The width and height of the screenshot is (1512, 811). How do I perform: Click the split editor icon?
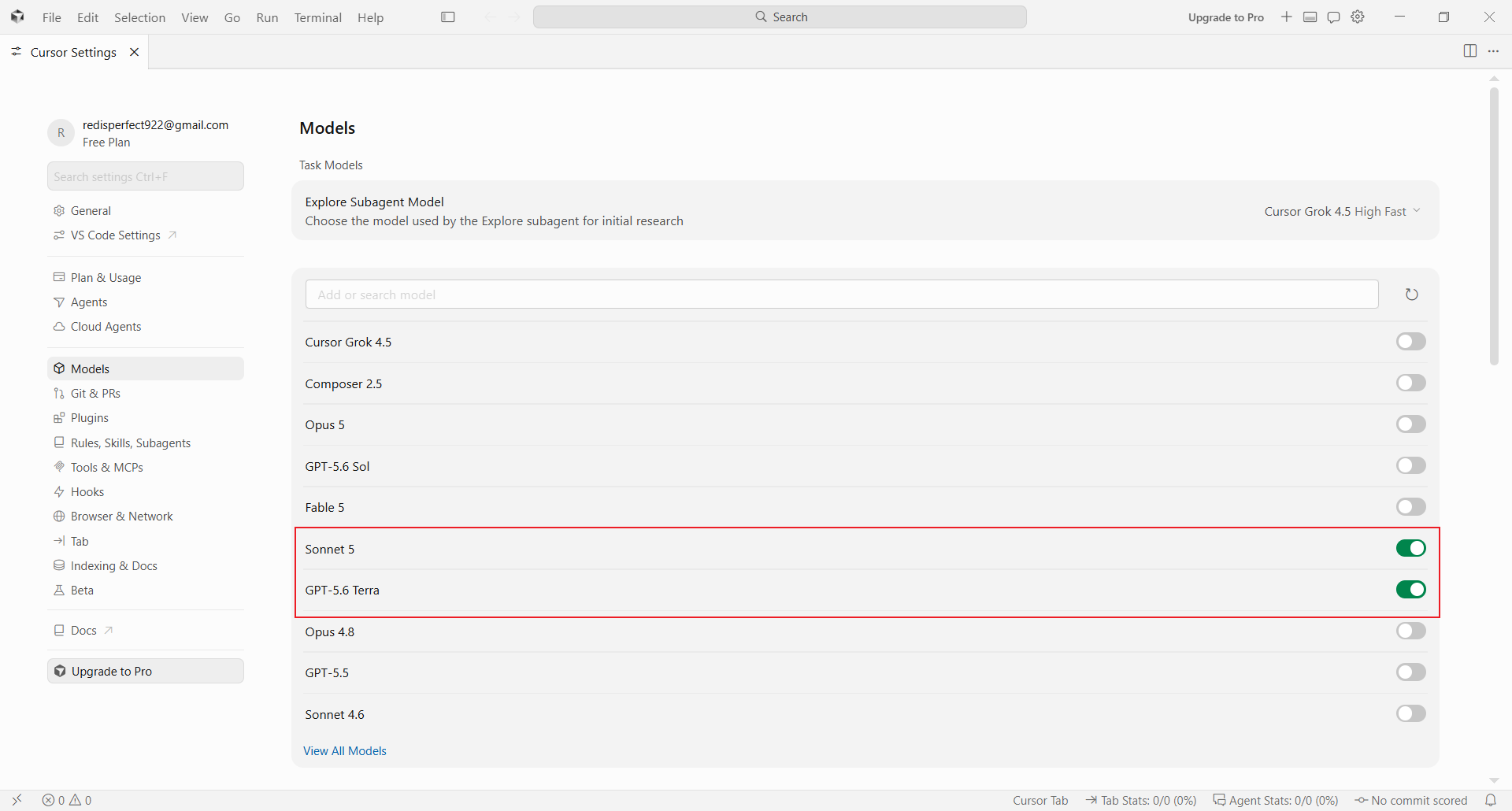click(x=1469, y=51)
